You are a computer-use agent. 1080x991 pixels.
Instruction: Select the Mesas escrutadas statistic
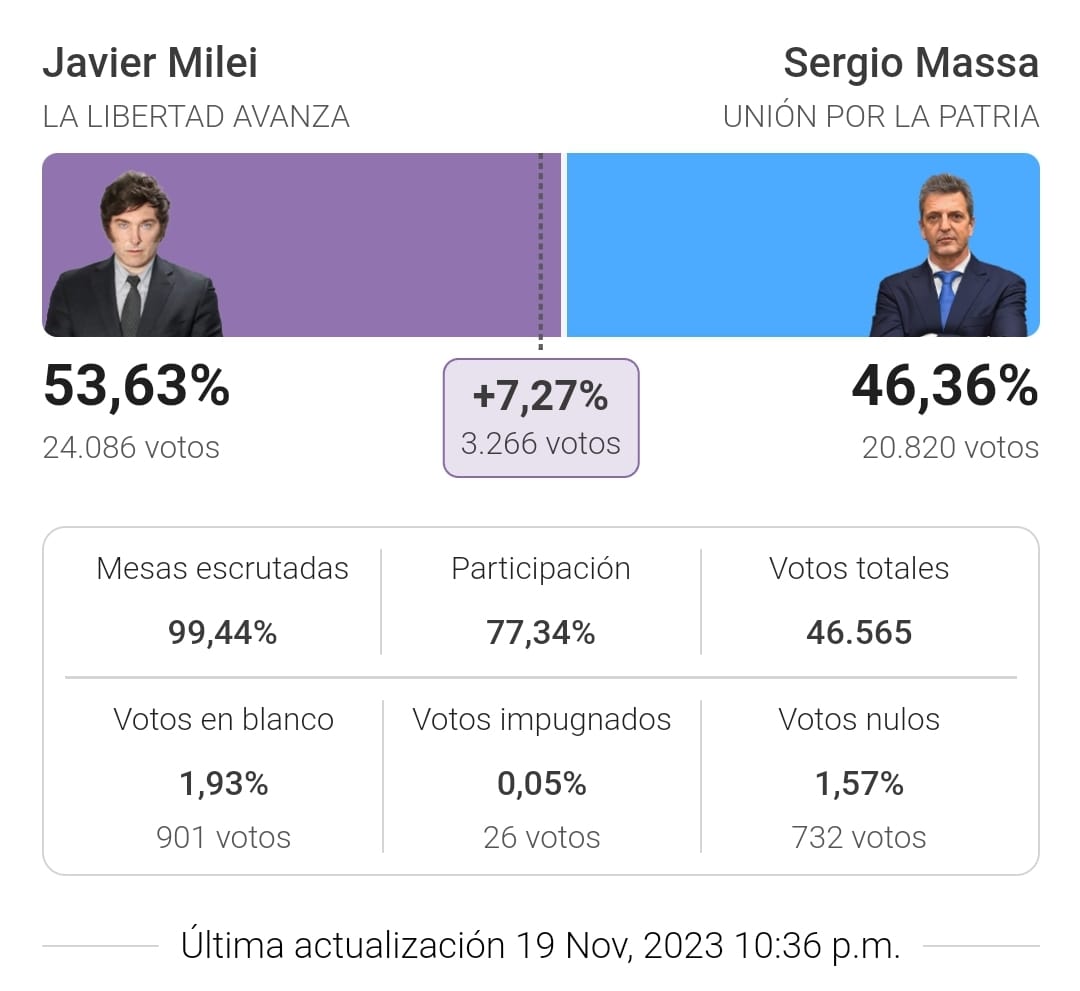coord(222,600)
